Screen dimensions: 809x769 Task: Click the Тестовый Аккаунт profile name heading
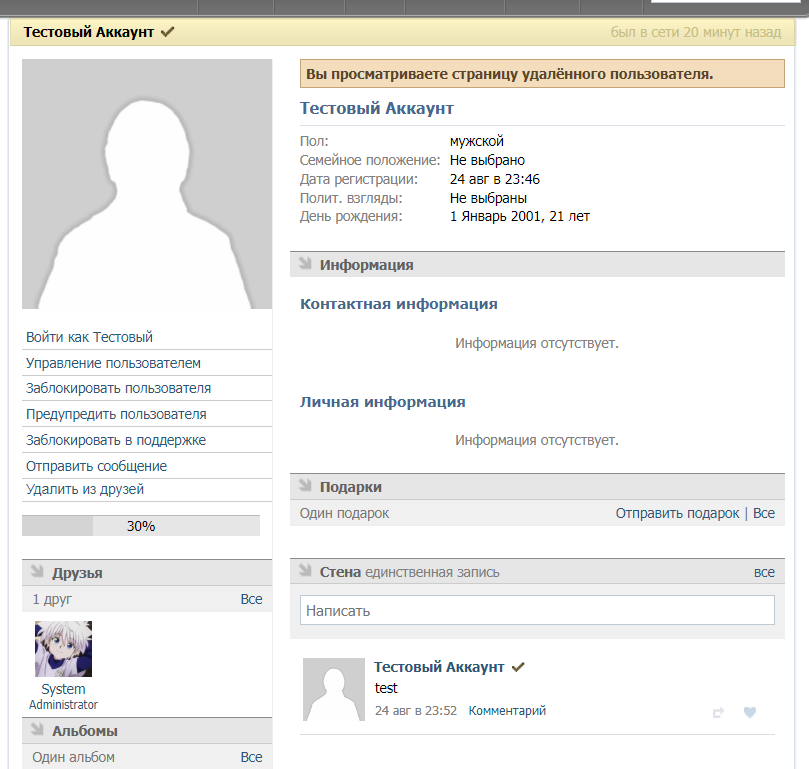(377, 108)
